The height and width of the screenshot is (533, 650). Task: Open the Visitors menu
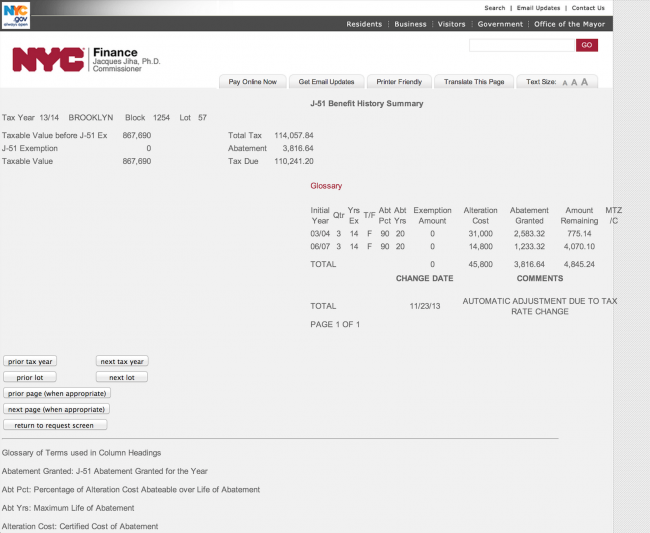[451, 24]
